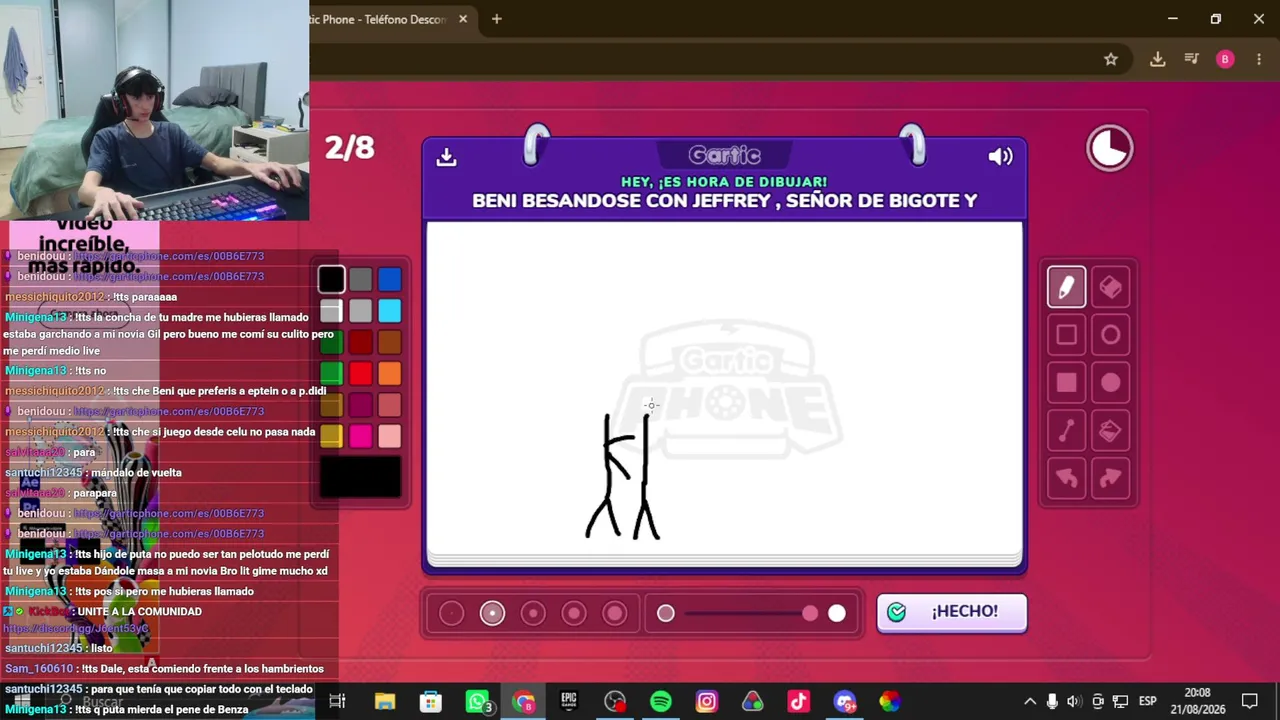Open Epic Games Launcher from taskbar

pos(569,702)
